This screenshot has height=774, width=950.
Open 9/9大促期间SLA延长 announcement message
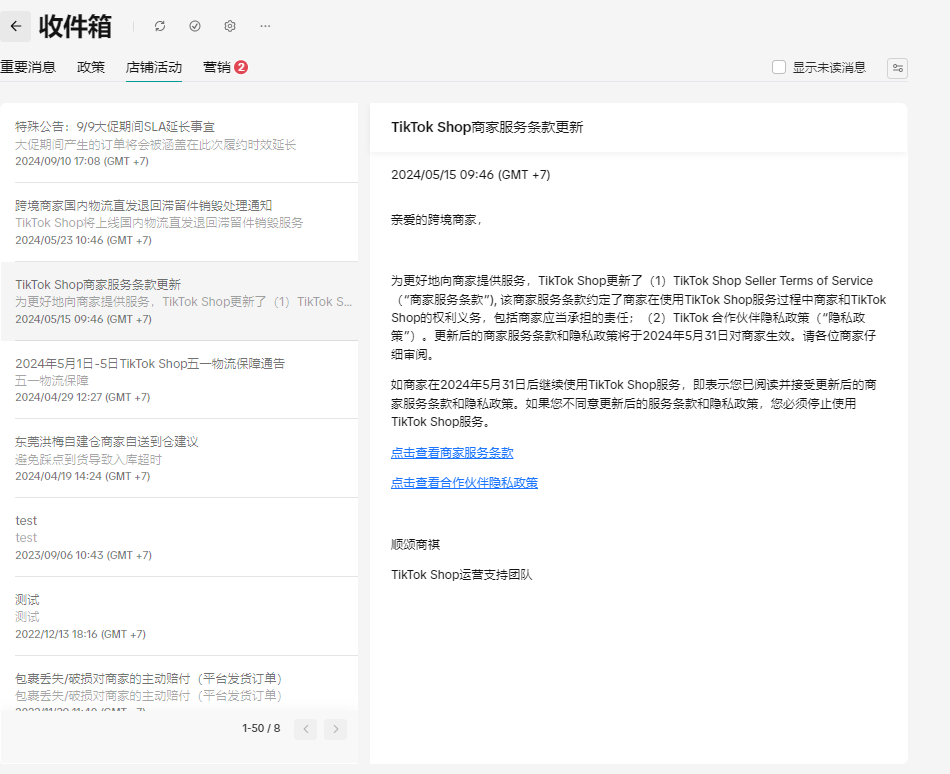point(180,143)
